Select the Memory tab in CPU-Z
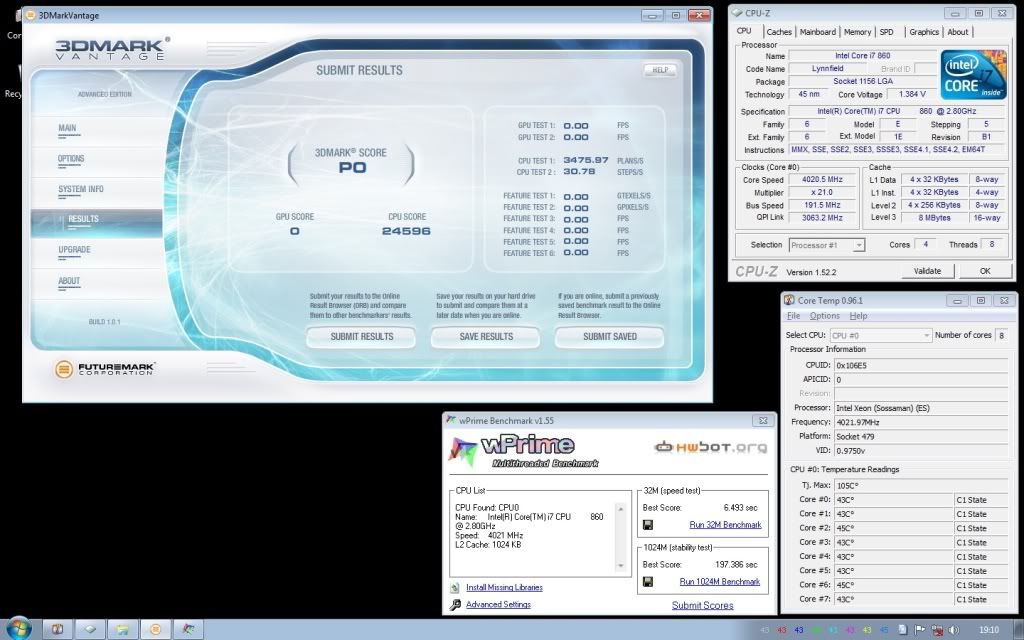The width and height of the screenshot is (1024, 640). (857, 32)
